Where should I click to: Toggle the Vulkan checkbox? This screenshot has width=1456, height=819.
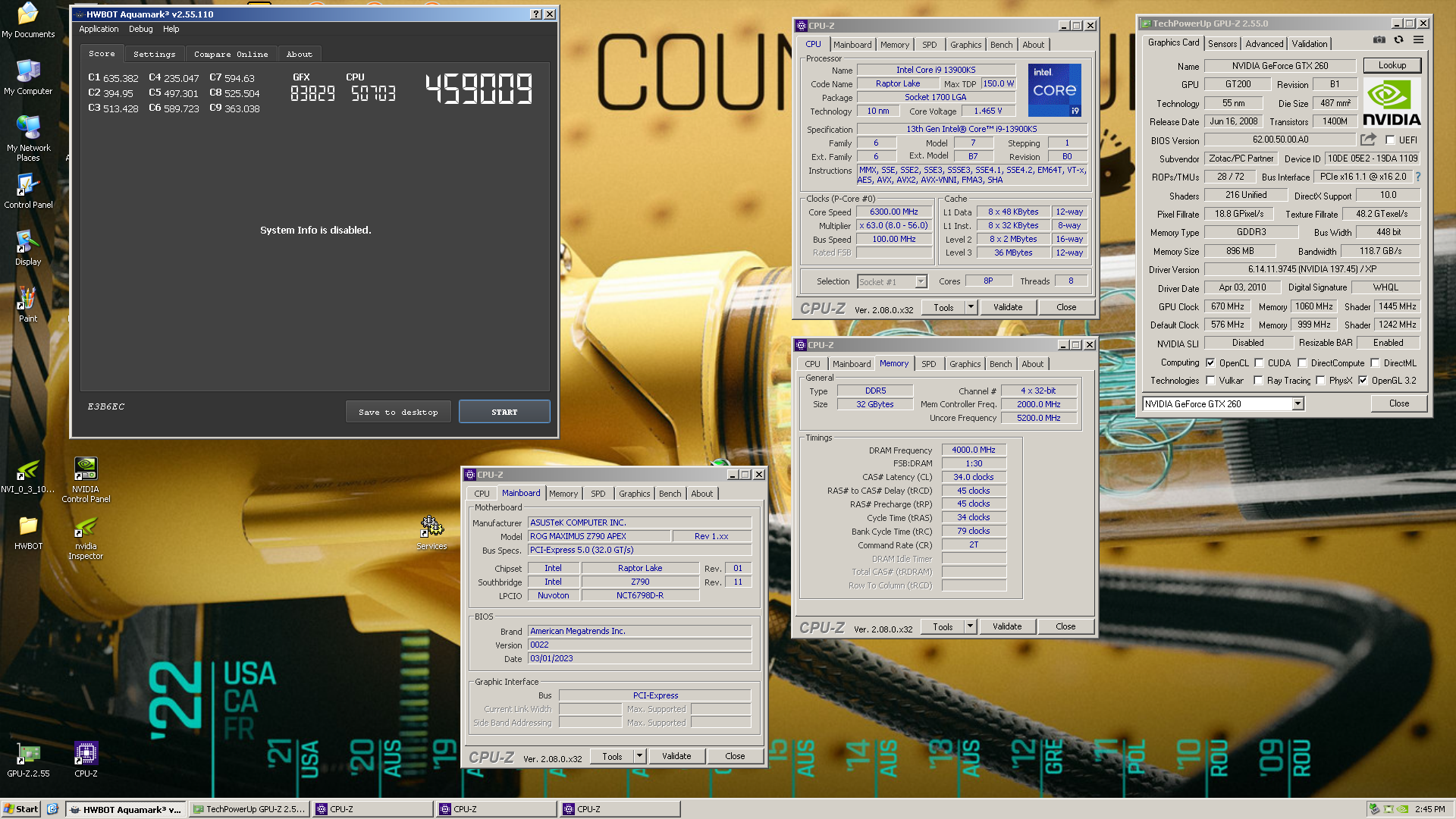coord(1210,381)
